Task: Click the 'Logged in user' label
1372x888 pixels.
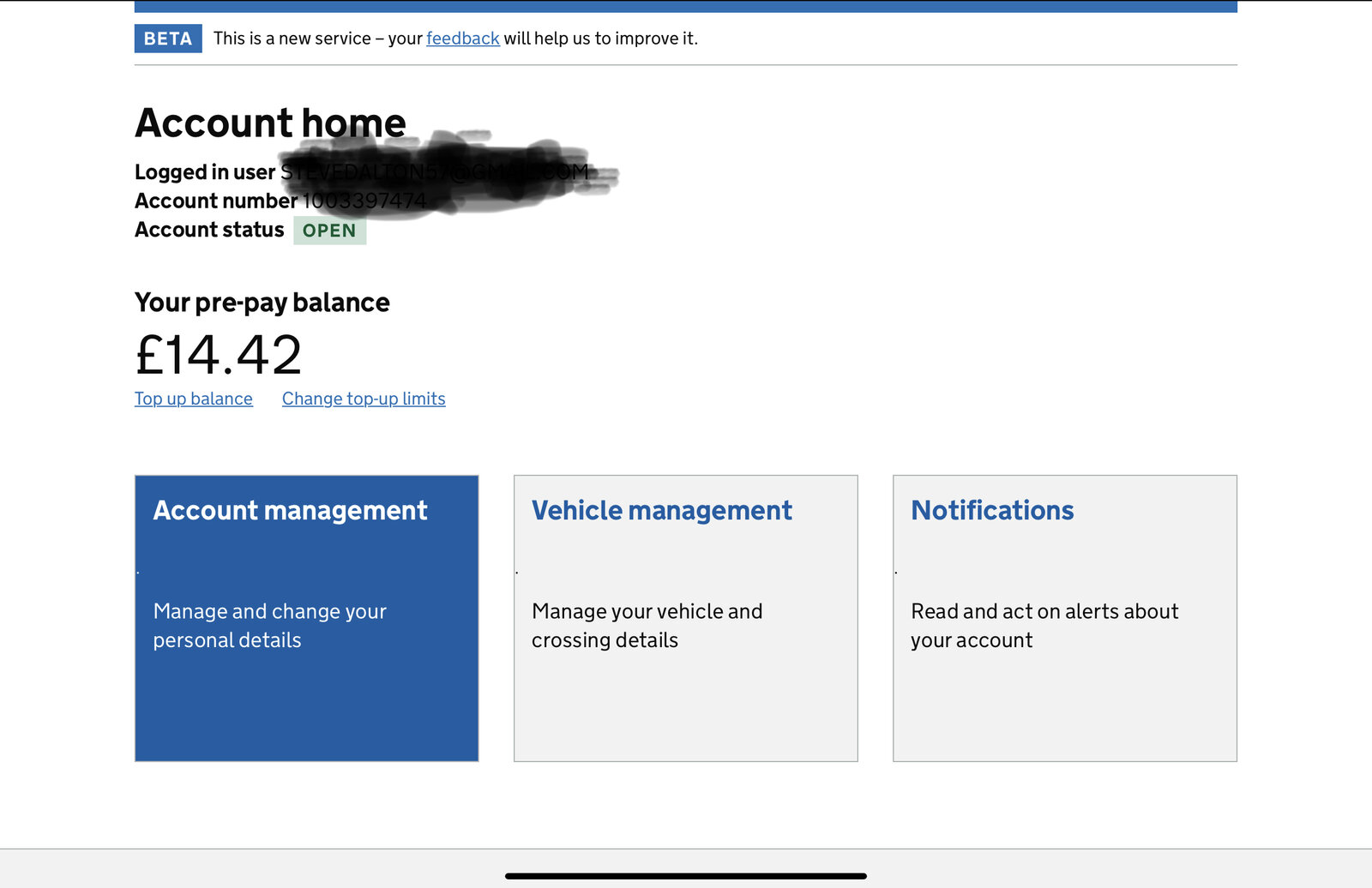Action: pyautogui.click(x=204, y=172)
